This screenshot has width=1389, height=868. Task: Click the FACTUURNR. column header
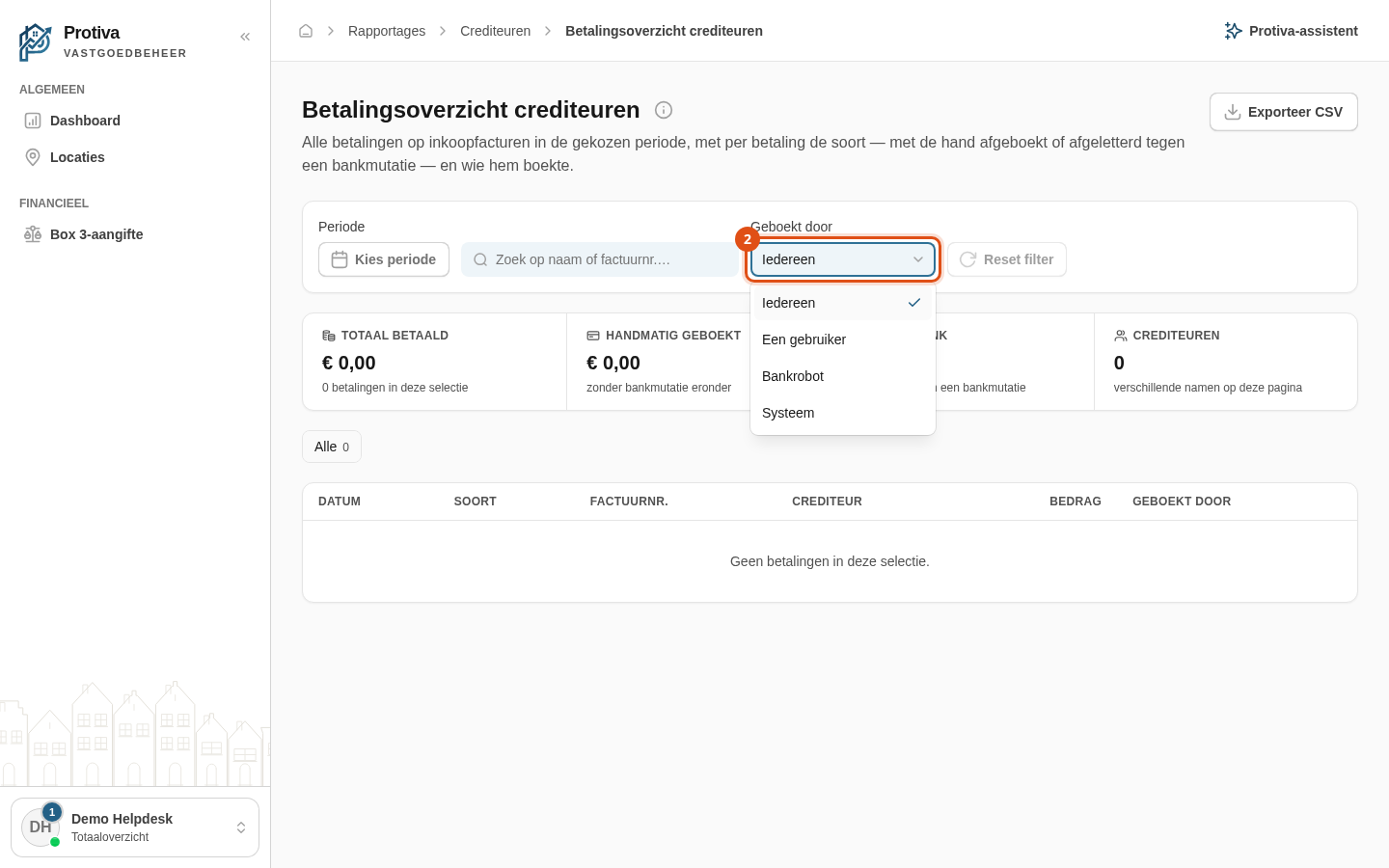pyautogui.click(x=629, y=502)
